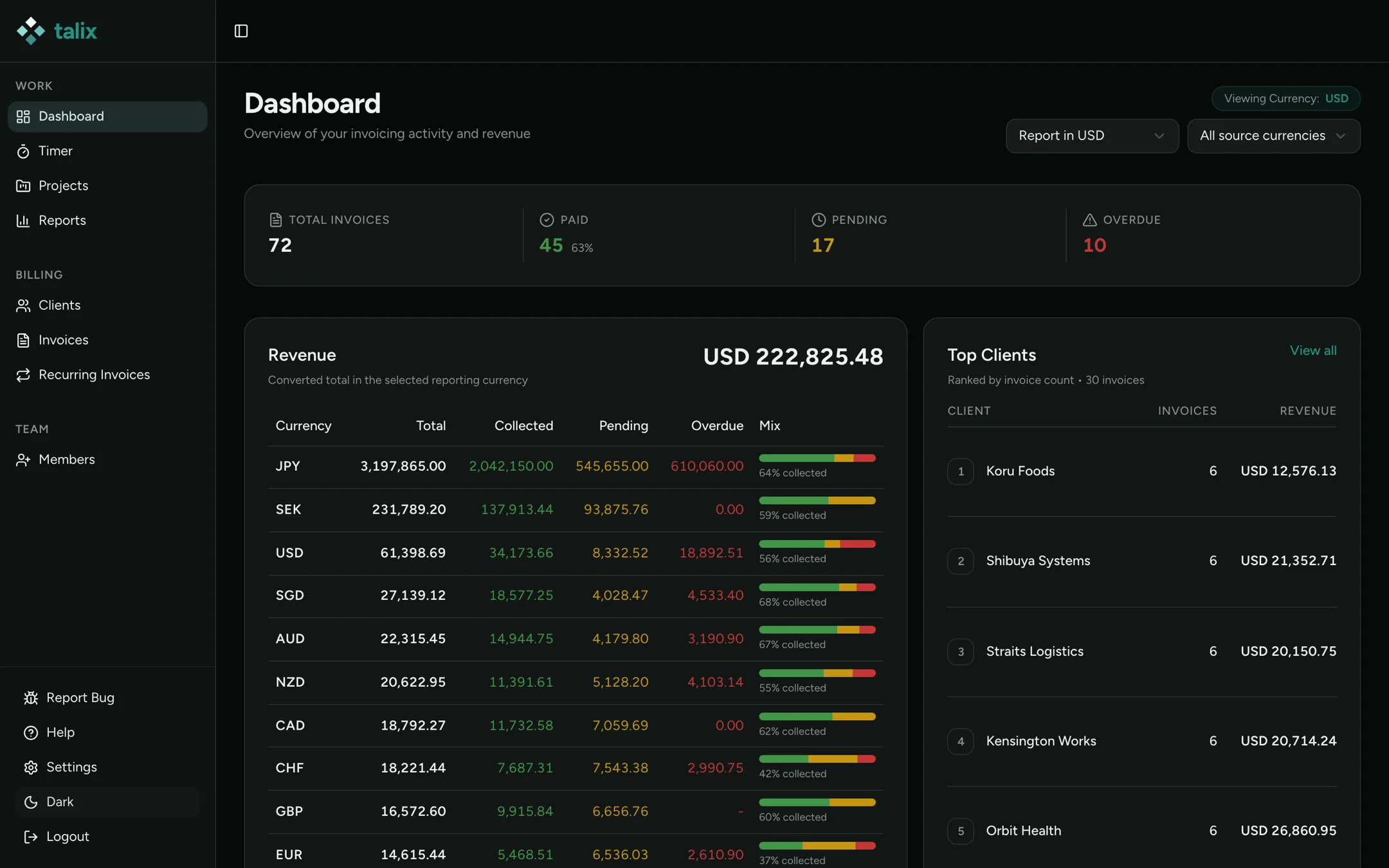Screen dimensions: 1389x868
Task: Click JPY total 3,197,865.00
Action: [x=403, y=466]
